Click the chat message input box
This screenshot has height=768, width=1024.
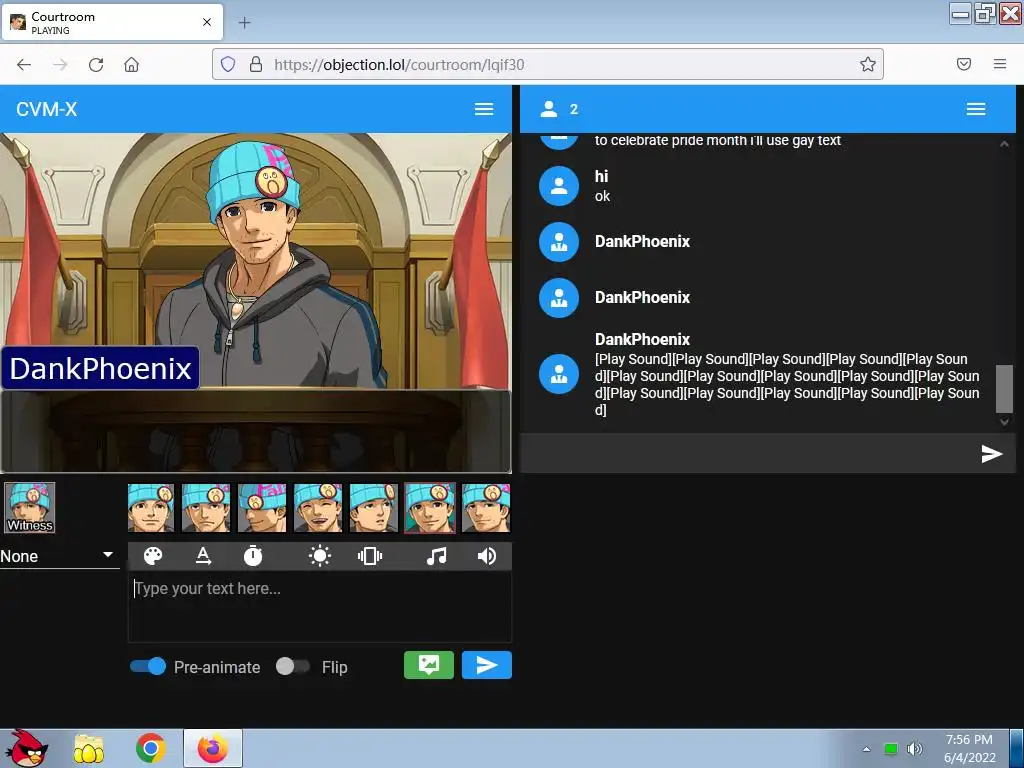point(748,453)
